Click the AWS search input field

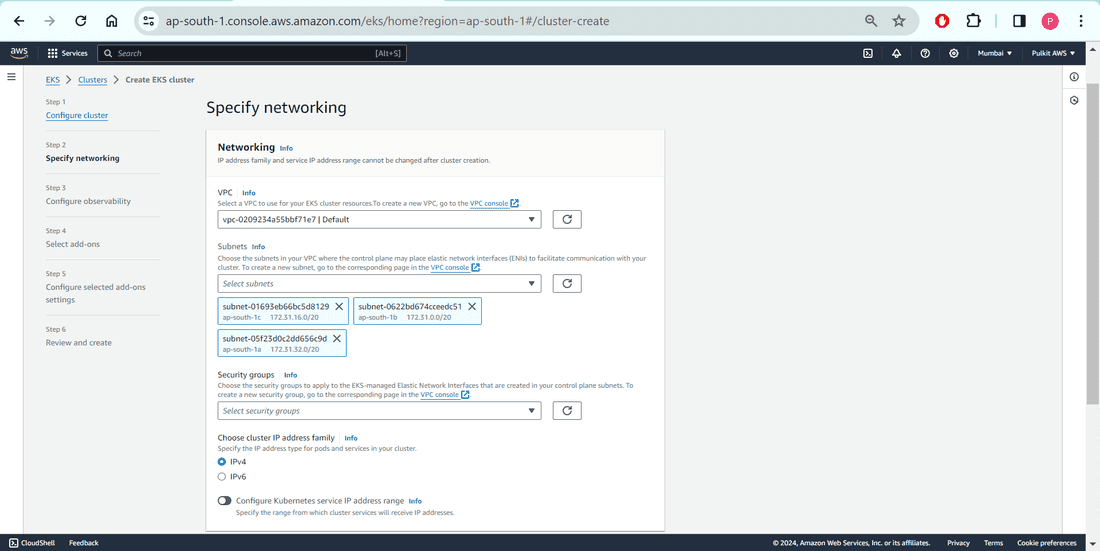[x=251, y=53]
